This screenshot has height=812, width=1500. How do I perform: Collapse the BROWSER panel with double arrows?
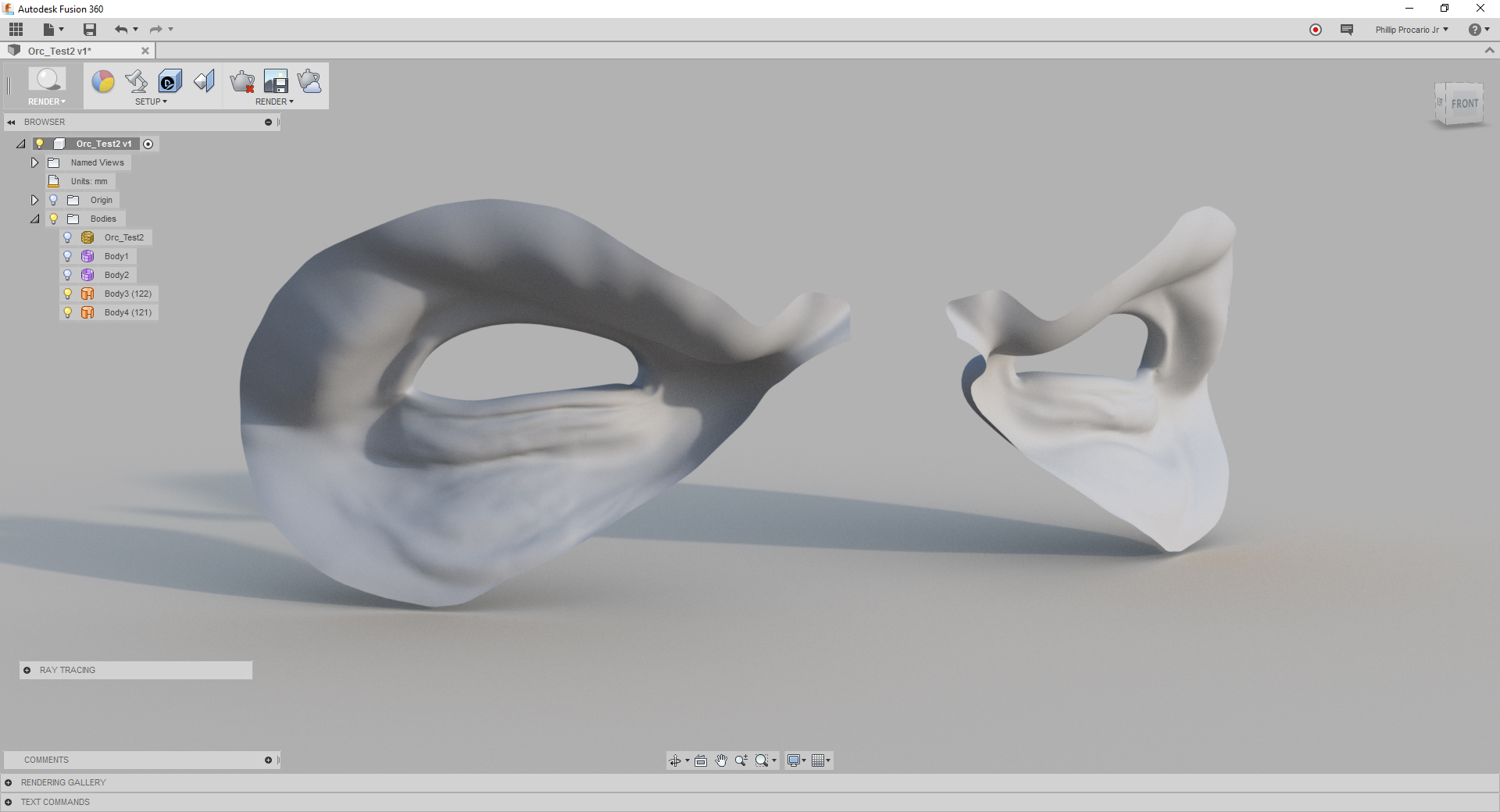click(x=11, y=122)
